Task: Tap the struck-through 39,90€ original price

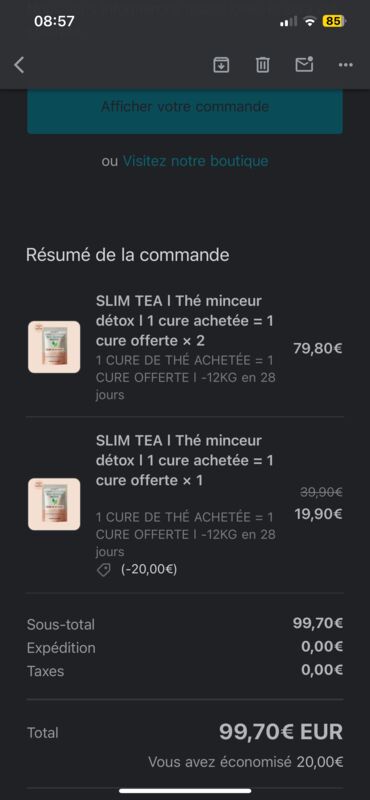Action: coord(321,492)
